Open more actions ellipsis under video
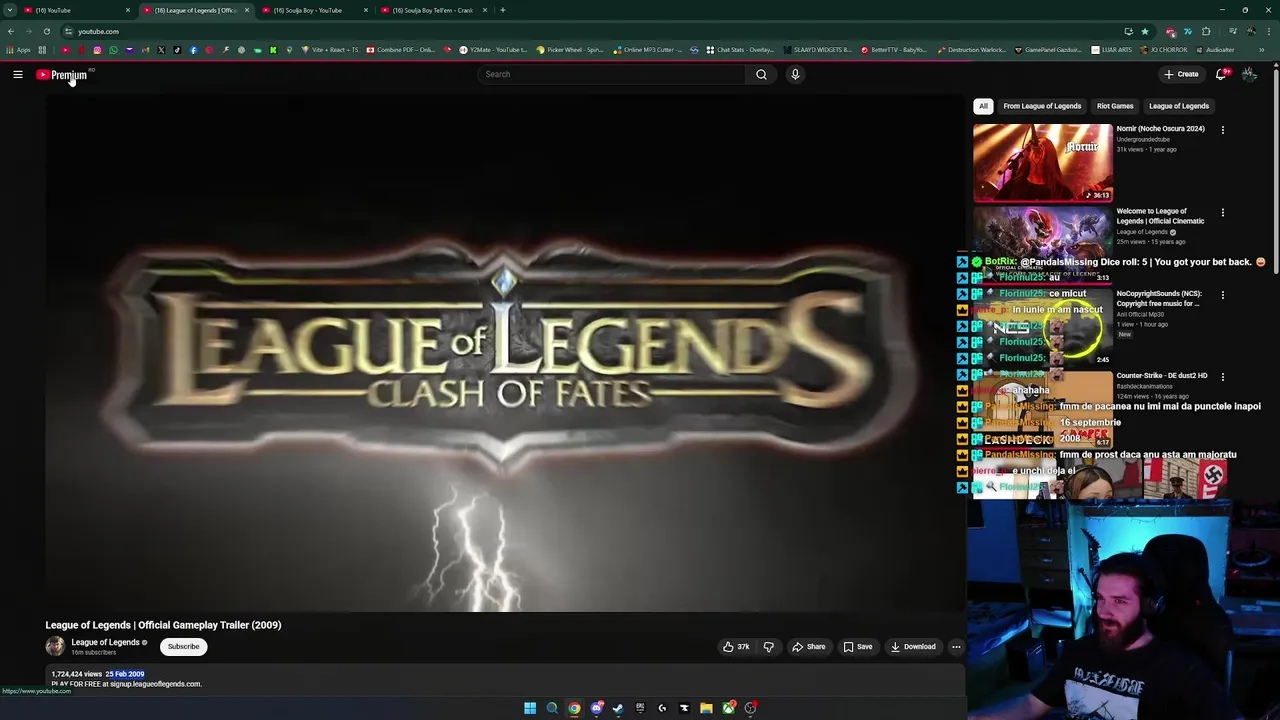The height and width of the screenshot is (720, 1280). click(956, 647)
